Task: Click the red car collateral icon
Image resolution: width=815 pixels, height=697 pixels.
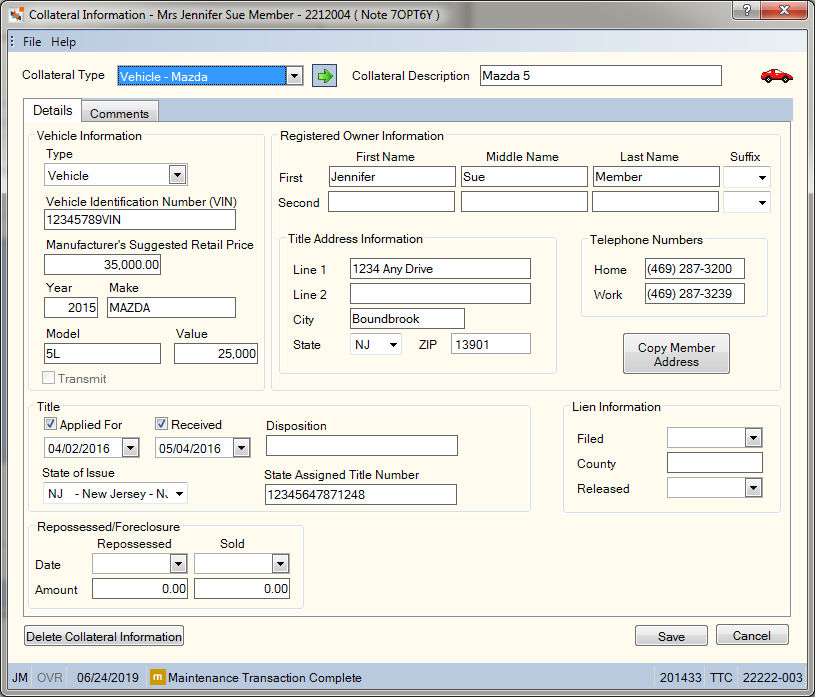Action: (777, 76)
